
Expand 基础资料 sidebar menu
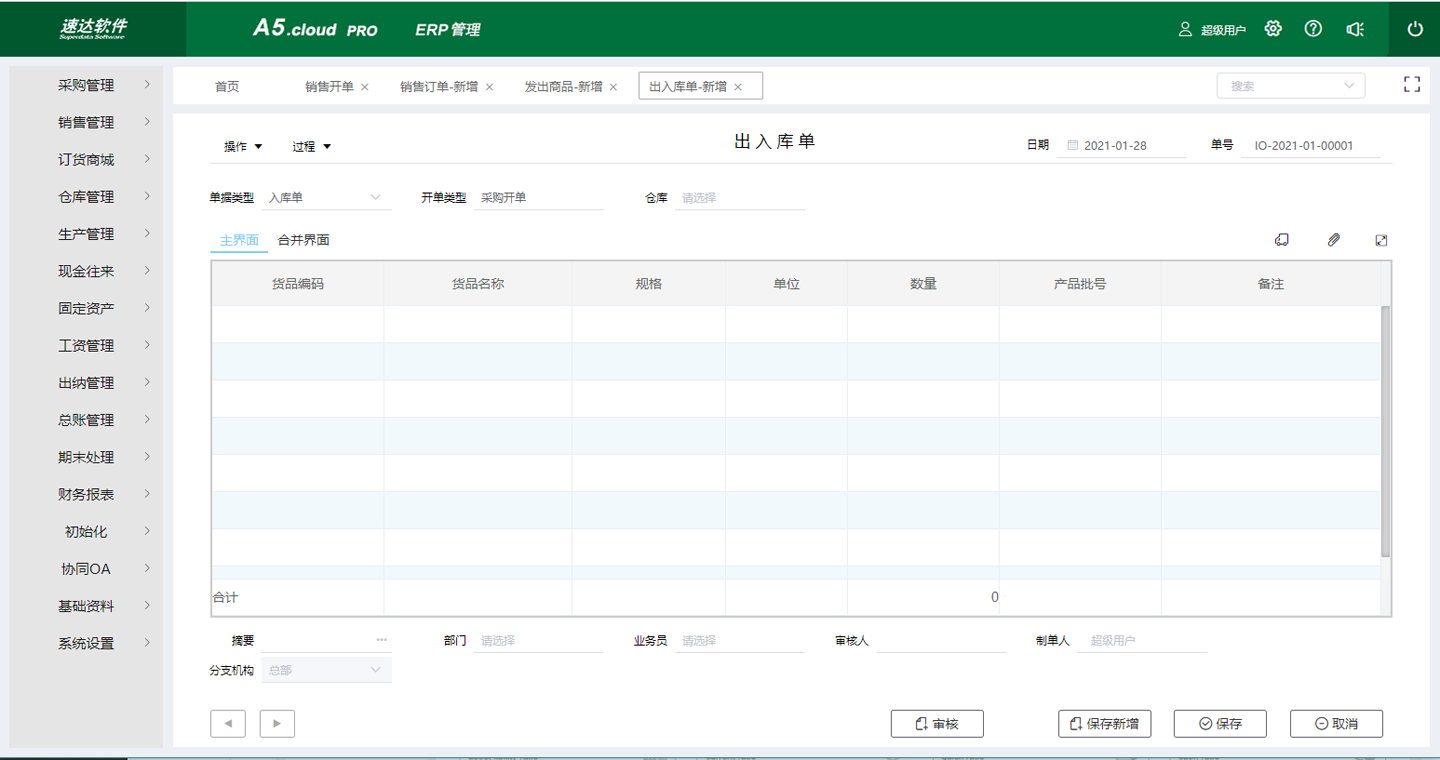(x=86, y=606)
